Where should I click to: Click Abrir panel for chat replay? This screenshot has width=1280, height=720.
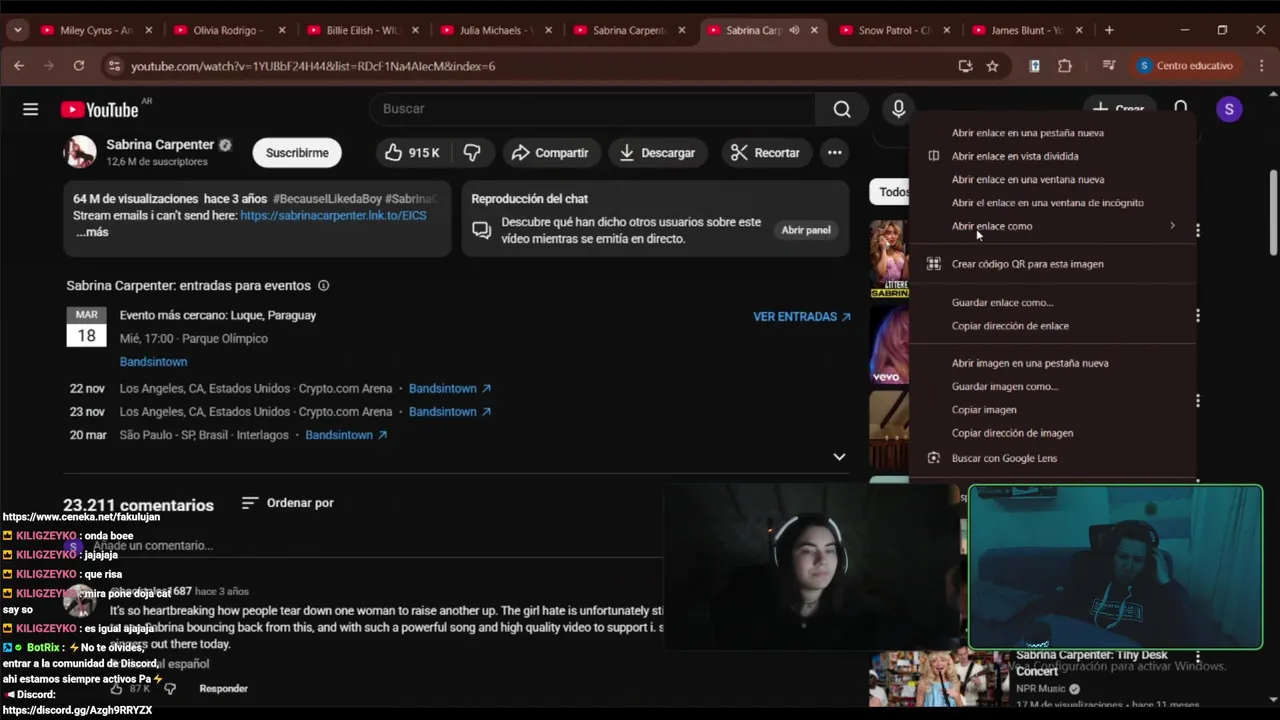point(806,230)
